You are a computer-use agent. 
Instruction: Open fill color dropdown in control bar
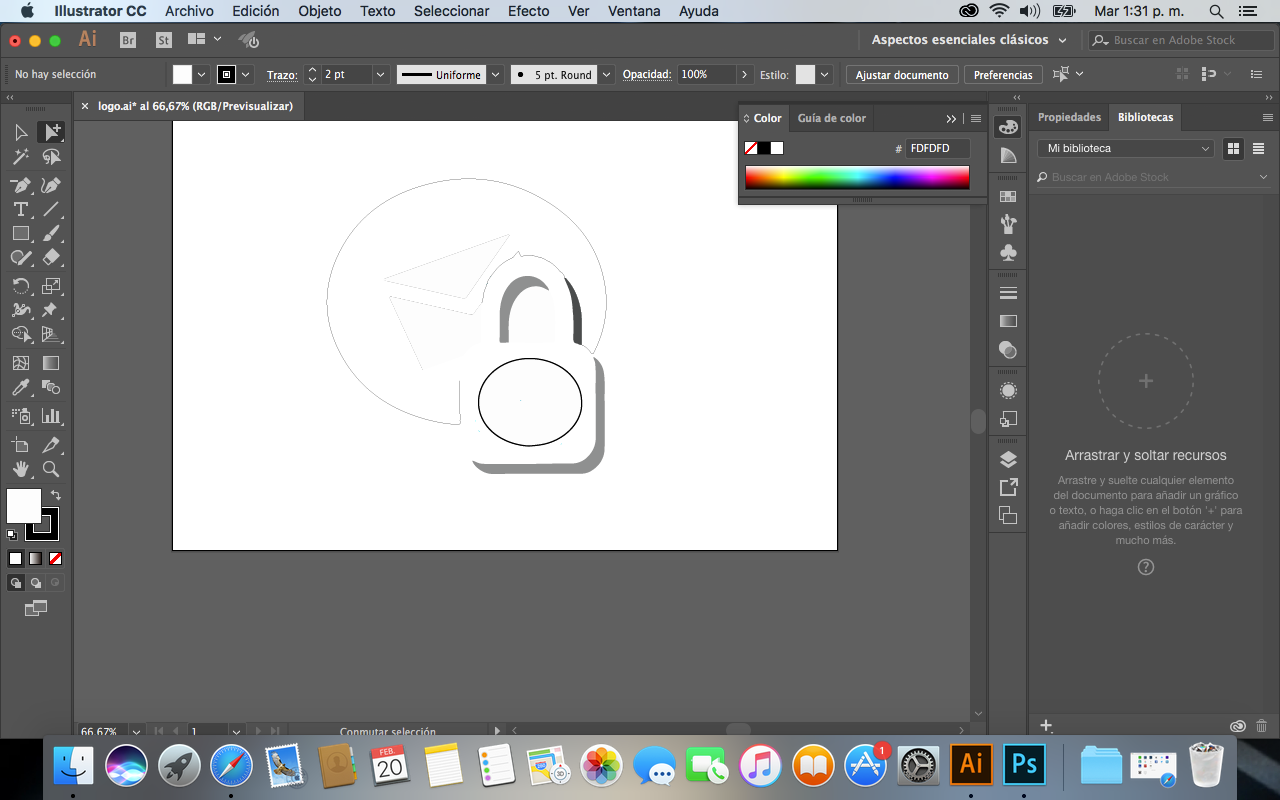coord(201,75)
